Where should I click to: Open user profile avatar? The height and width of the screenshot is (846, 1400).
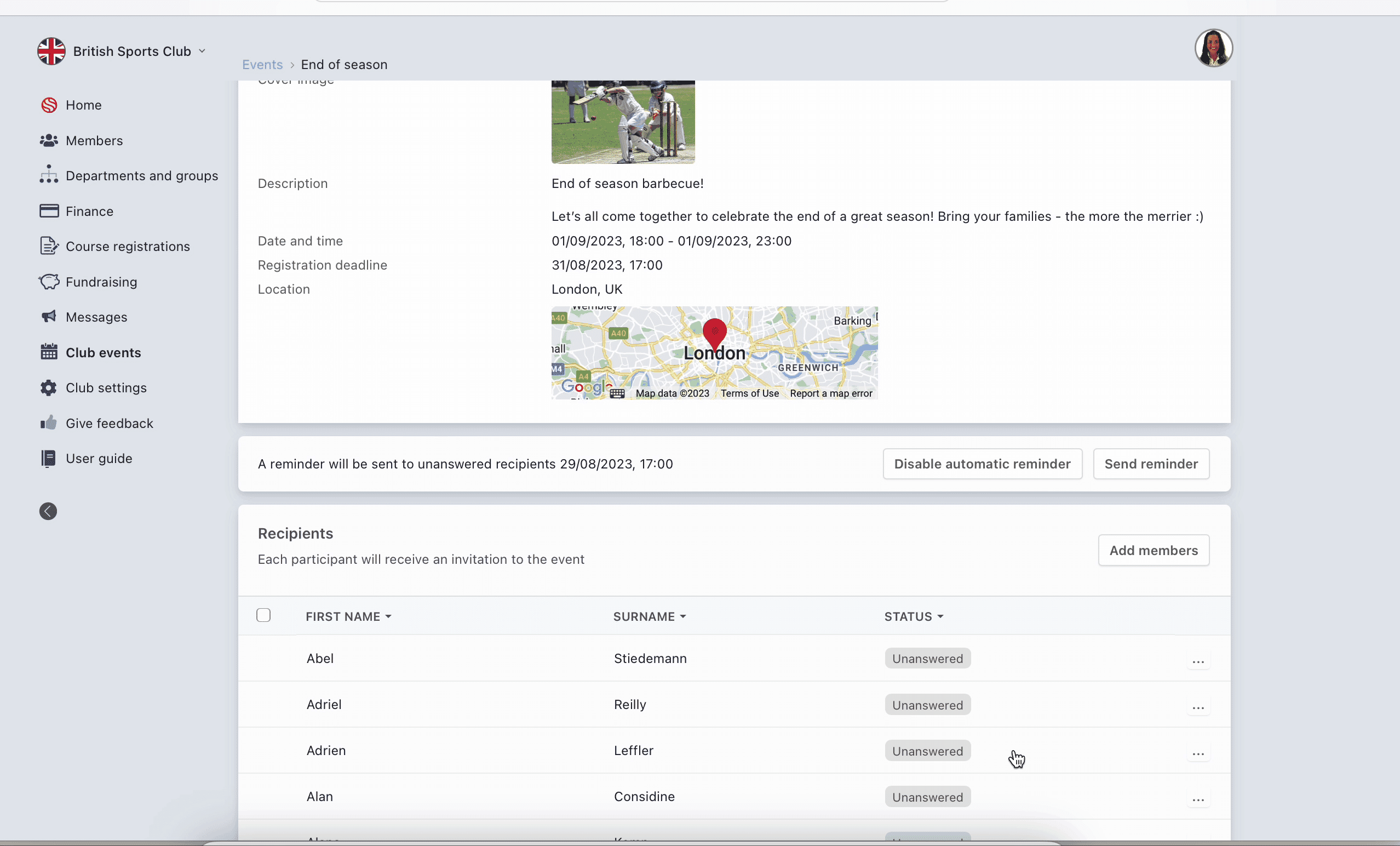(1213, 48)
